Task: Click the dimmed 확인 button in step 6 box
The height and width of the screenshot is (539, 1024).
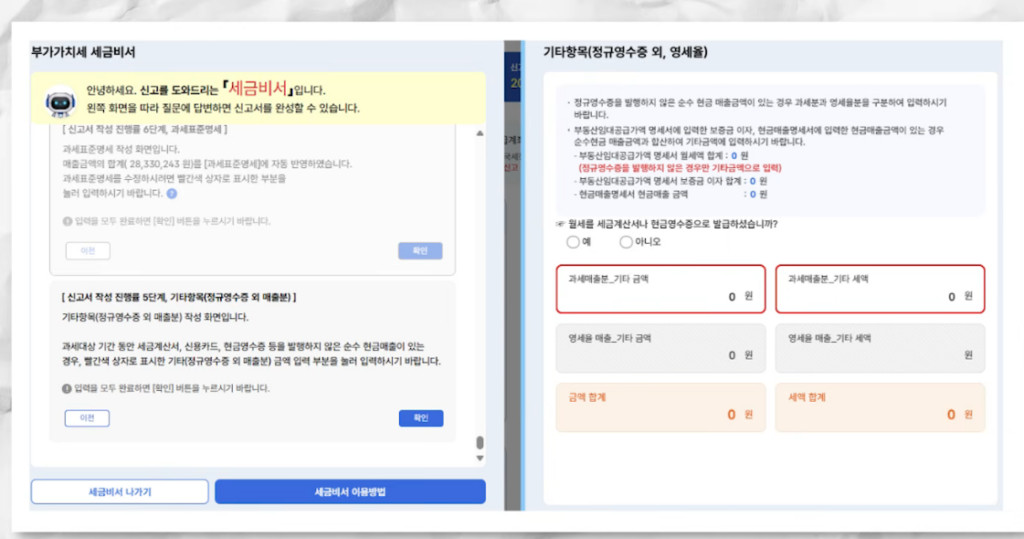Action: click(420, 251)
